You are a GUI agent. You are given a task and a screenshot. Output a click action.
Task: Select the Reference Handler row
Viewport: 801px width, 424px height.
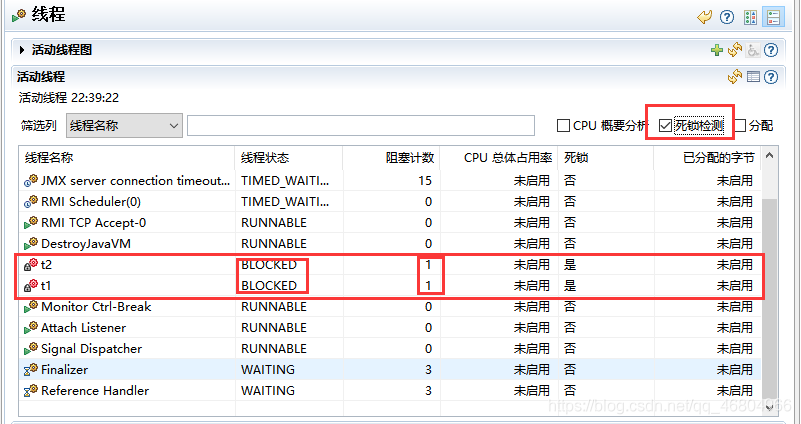[x=390, y=390]
